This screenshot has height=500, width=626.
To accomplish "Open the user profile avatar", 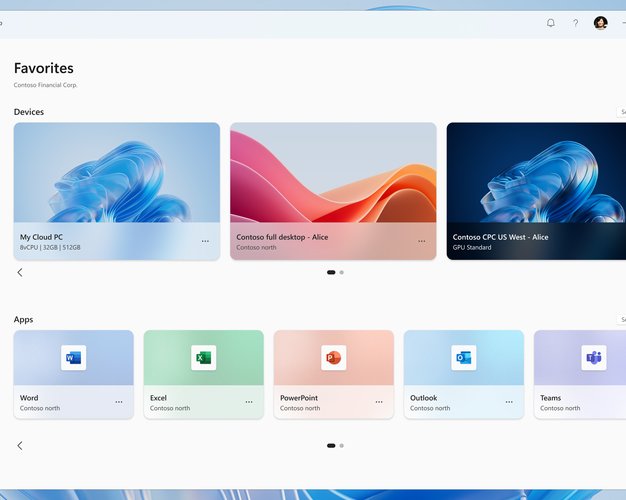I will (x=600, y=23).
